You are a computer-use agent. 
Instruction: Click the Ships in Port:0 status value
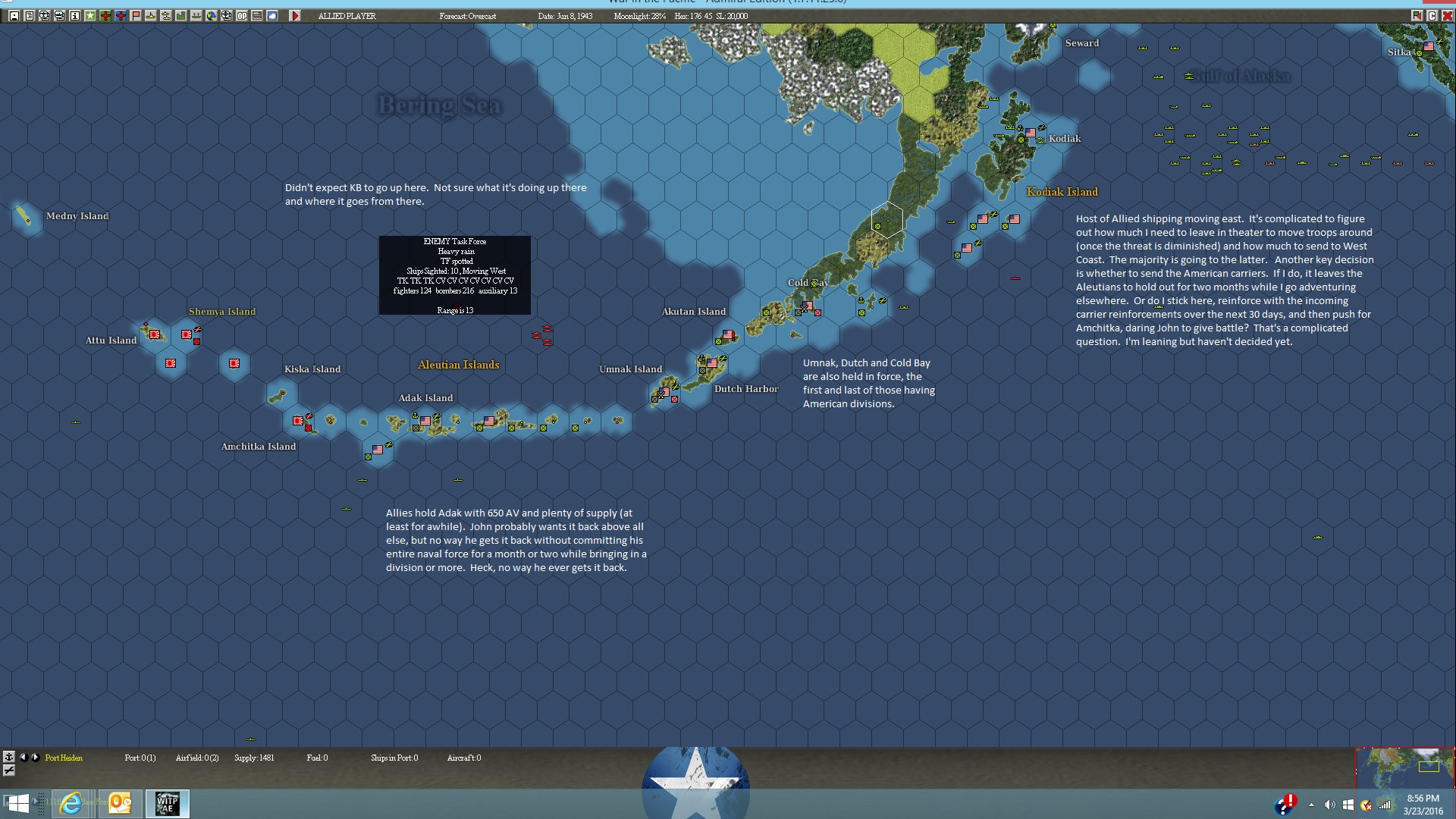394,758
